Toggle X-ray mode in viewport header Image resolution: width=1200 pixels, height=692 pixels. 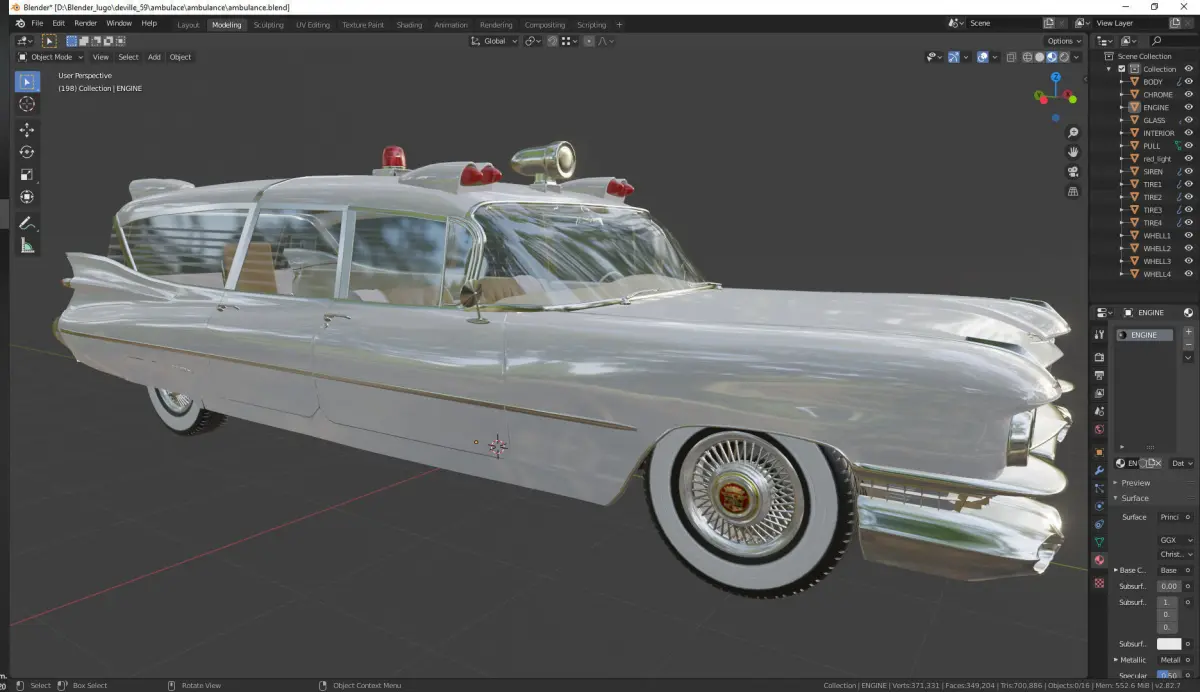[1012, 57]
